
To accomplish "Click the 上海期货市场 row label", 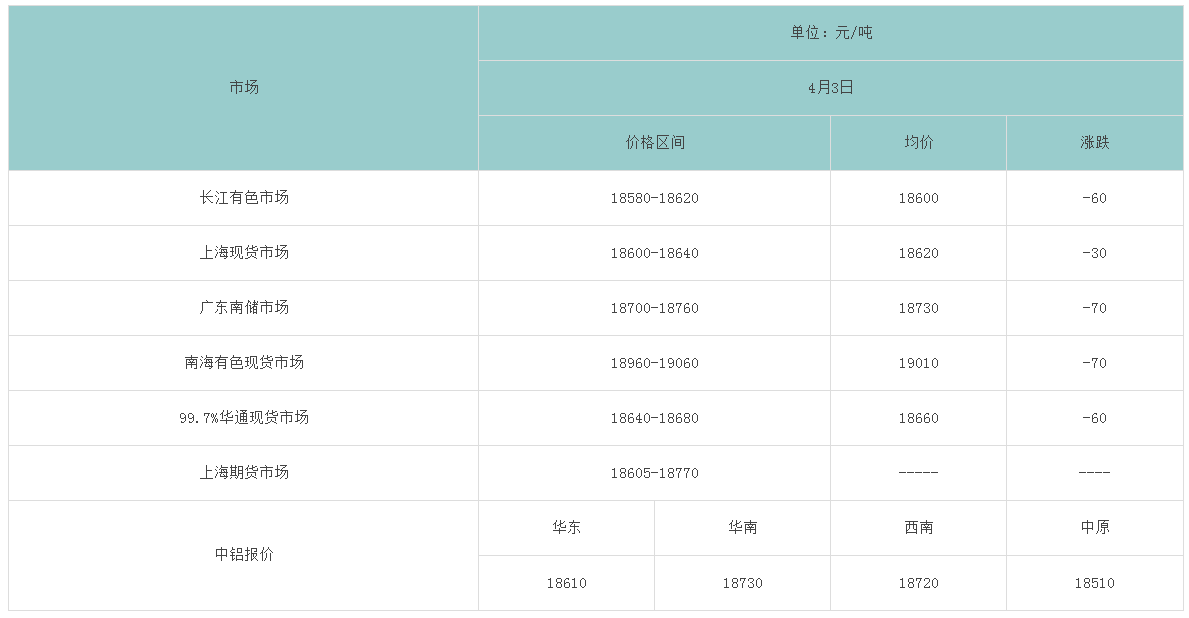I will [243, 473].
